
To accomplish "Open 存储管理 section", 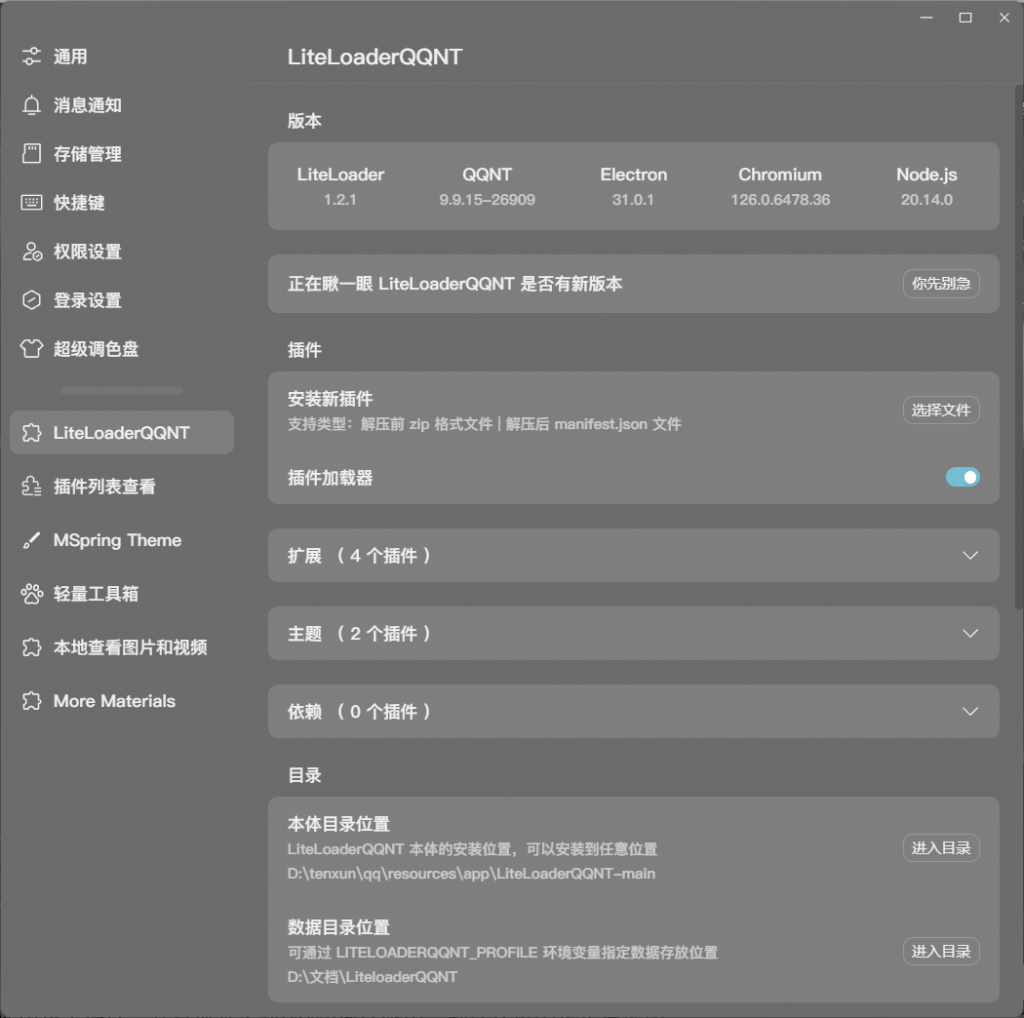I will coord(121,153).
